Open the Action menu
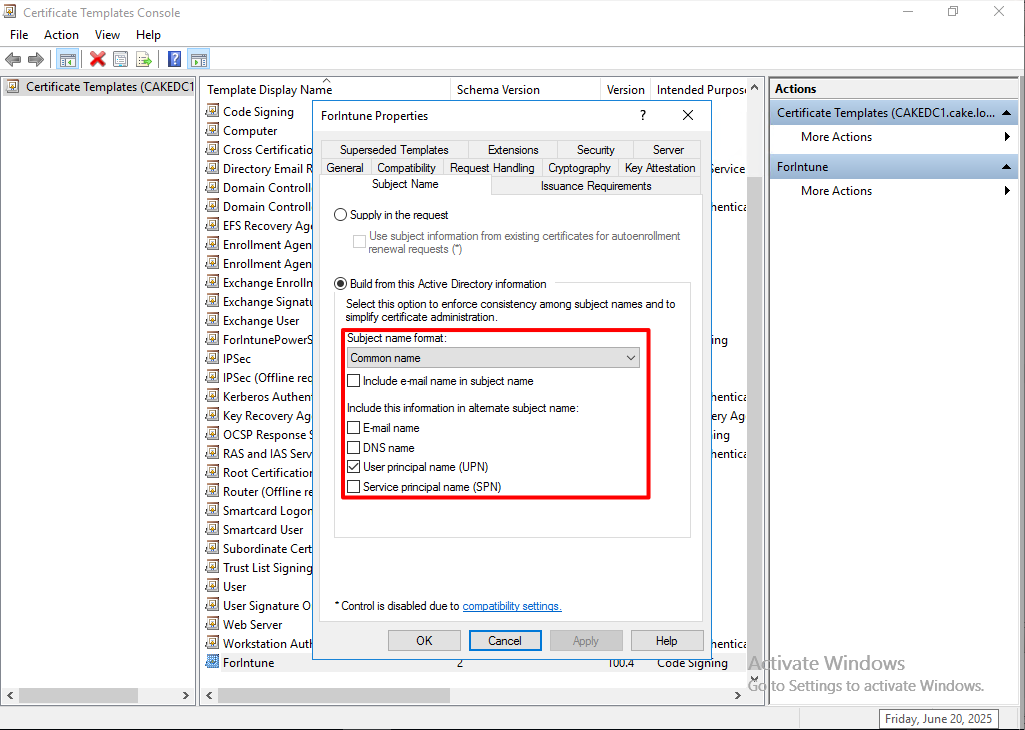The width and height of the screenshot is (1025, 730). (x=61, y=35)
